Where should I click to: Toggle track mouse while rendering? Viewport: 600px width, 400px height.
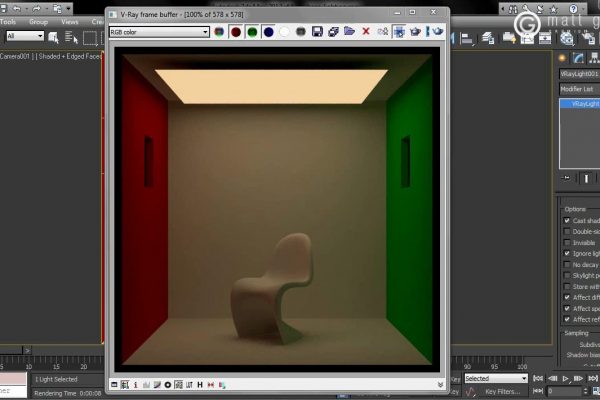(x=399, y=32)
